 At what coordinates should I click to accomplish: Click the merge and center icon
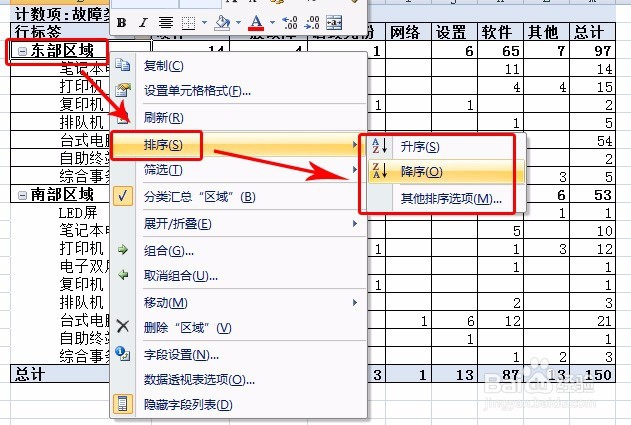pyautogui.click(x=334, y=23)
